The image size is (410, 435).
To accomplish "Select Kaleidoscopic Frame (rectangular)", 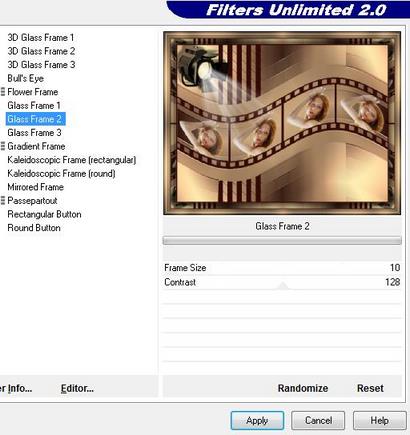I will pyautogui.click(x=72, y=160).
